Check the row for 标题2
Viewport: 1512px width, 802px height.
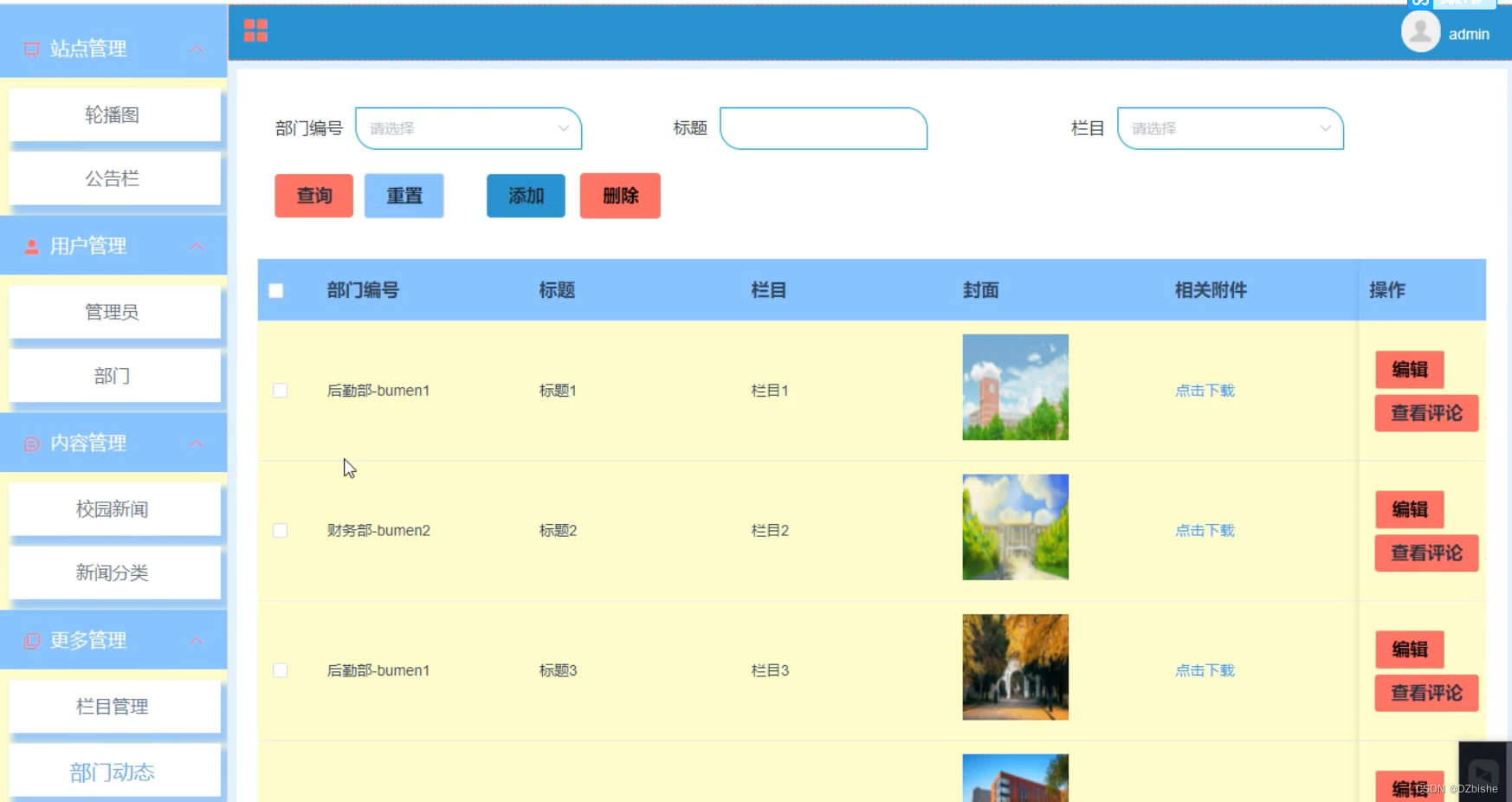tap(280, 530)
